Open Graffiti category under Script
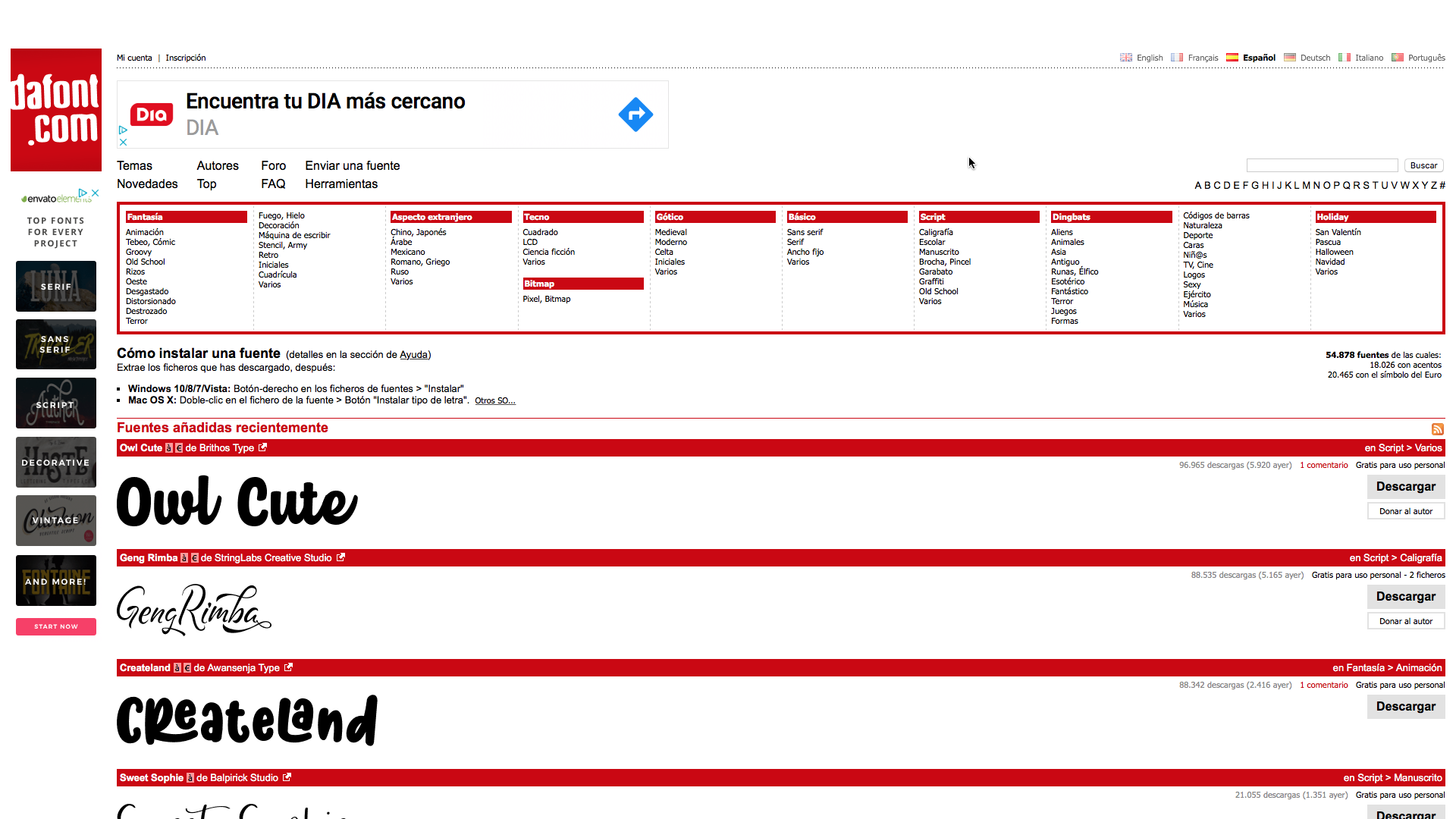 (x=931, y=281)
